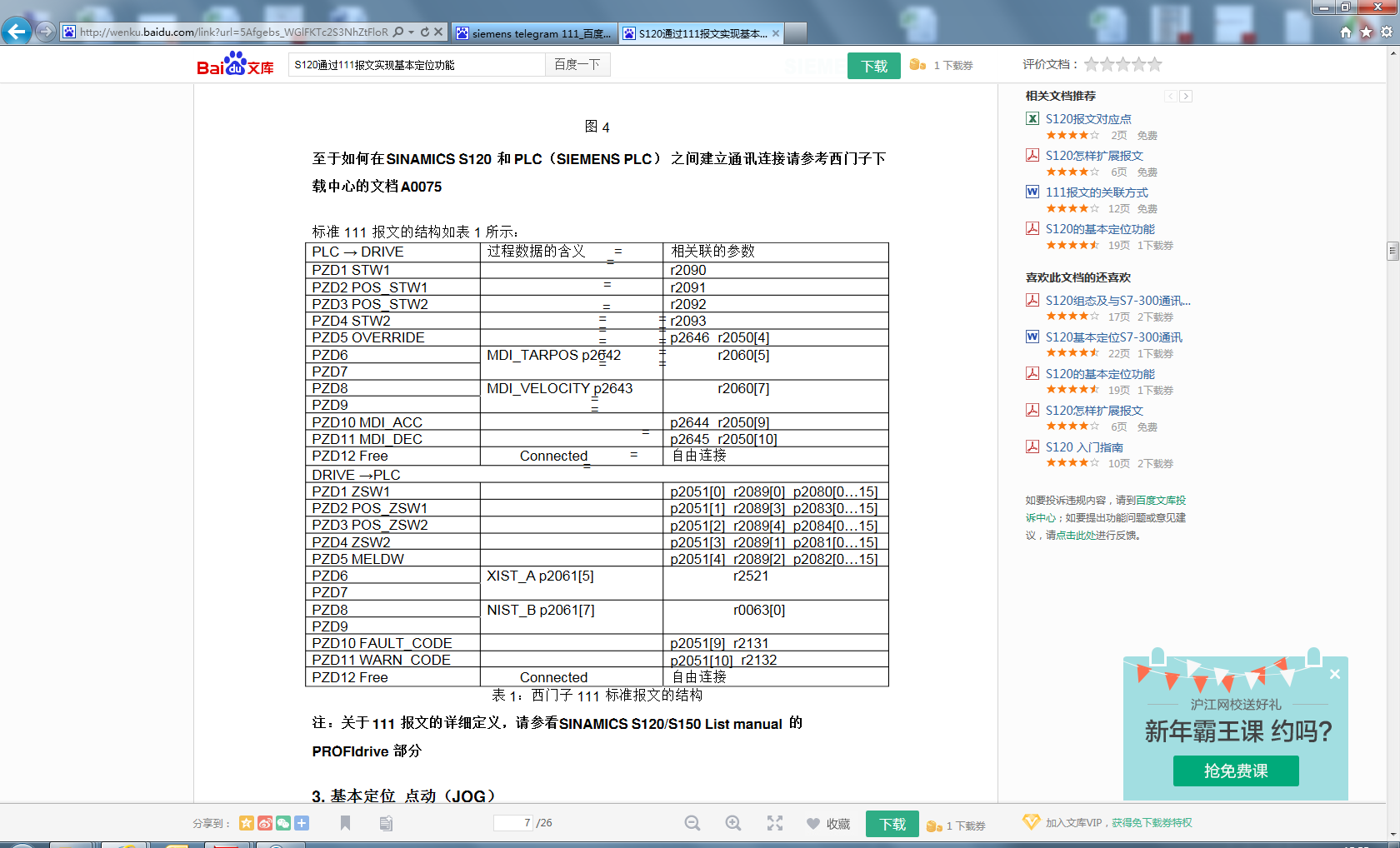Share the document to WeChat

click(283, 823)
